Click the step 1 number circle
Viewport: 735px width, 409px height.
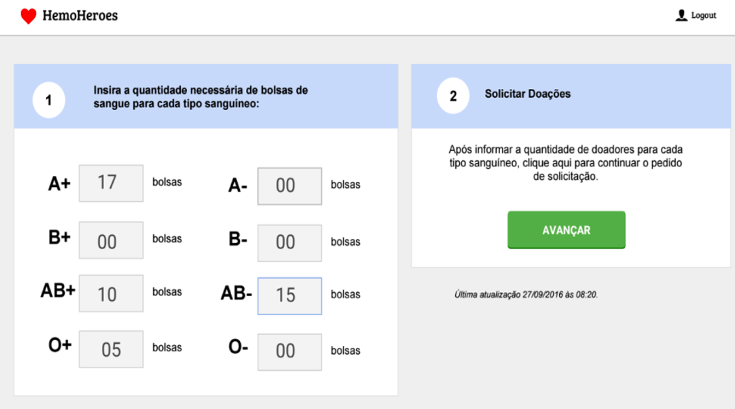pos(49,99)
